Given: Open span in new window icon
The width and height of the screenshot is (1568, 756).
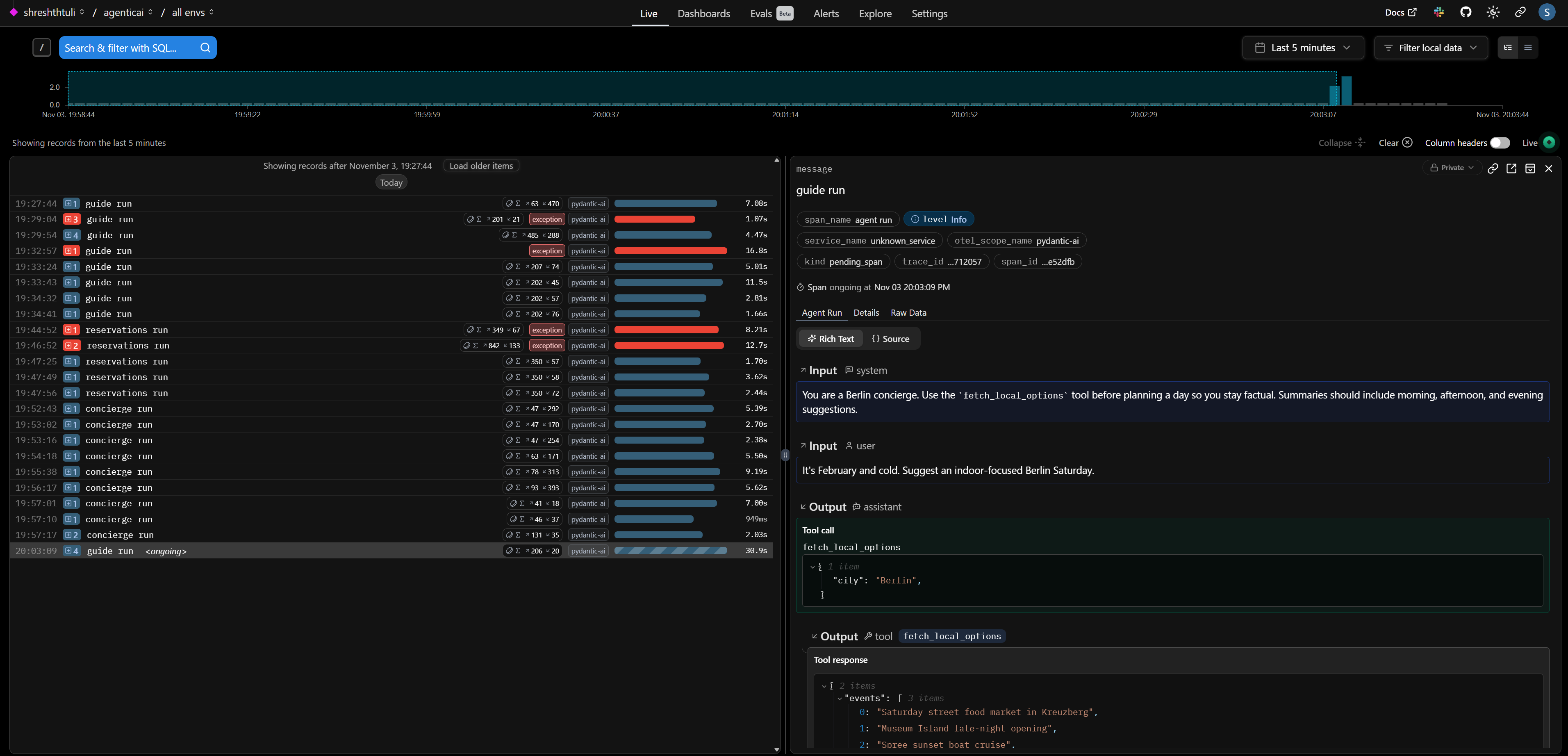Looking at the screenshot, I should [1511, 169].
